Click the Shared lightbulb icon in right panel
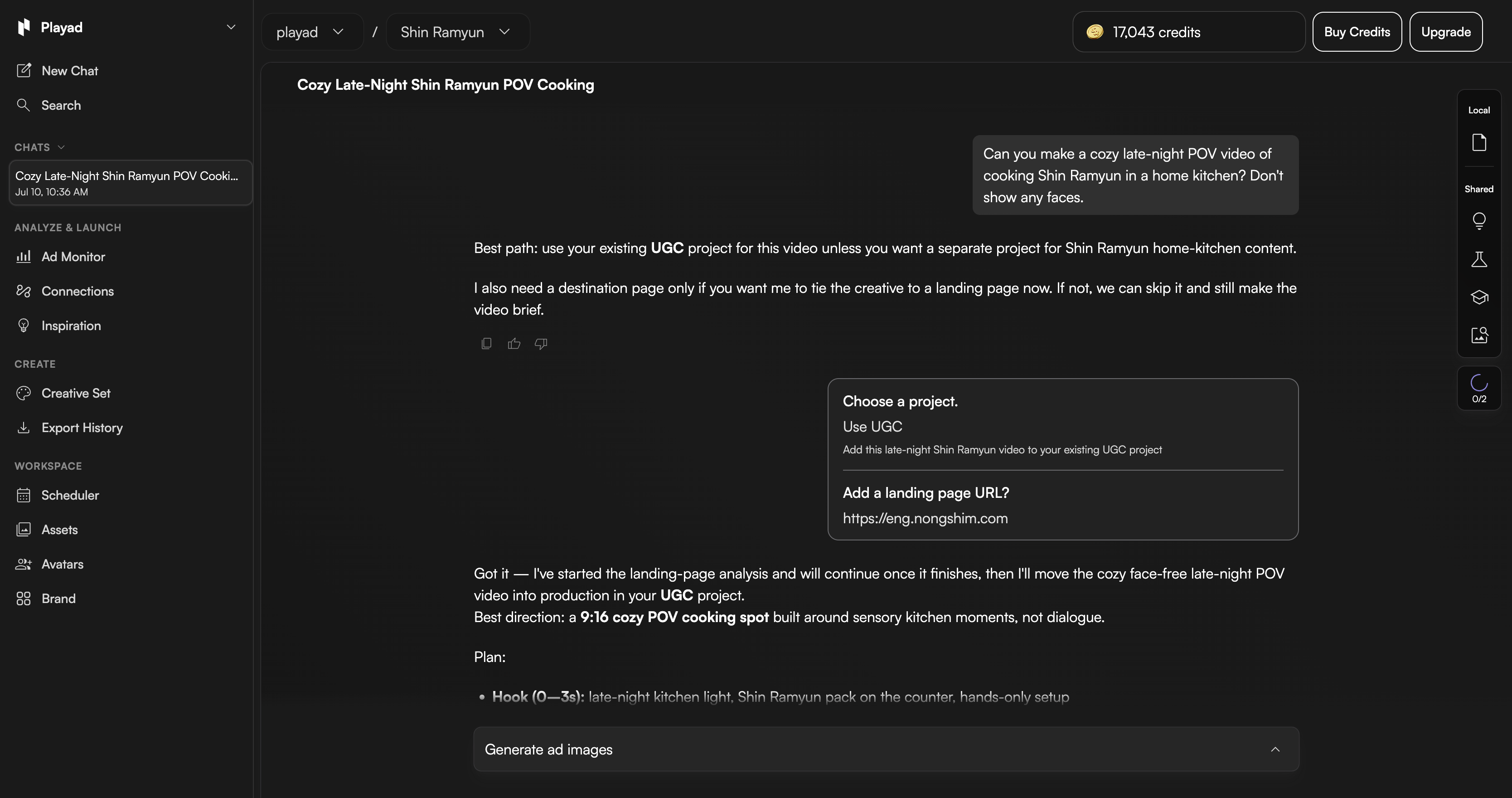The image size is (1512, 798). pos(1479,221)
